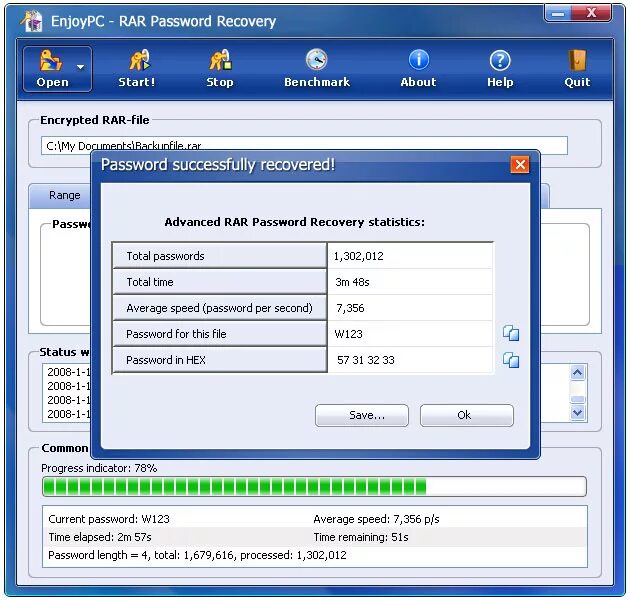Viewport: 630px width, 600px height.
Task: Click the Time remaining: 51s text
Action: click(361, 537)
